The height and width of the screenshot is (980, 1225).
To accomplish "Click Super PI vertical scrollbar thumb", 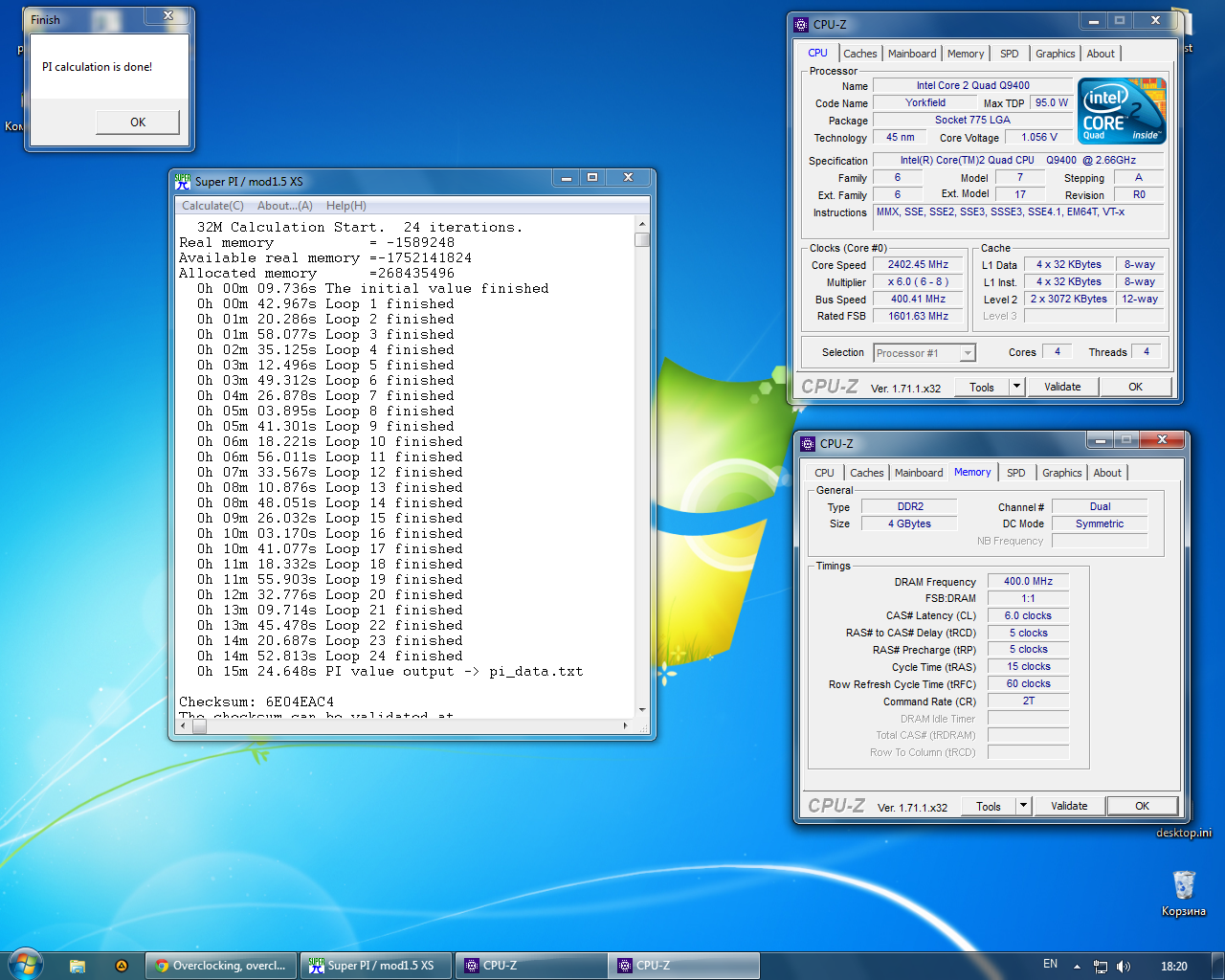I will [x=642, y=239].
